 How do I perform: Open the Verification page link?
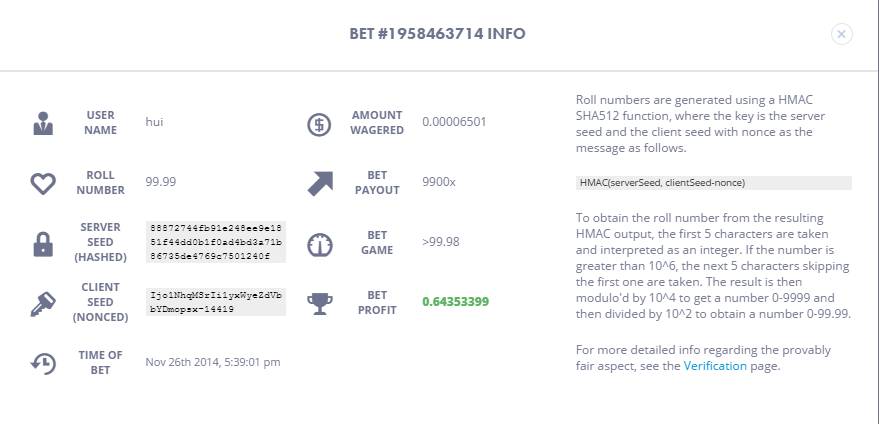click(x=715, y=366)
